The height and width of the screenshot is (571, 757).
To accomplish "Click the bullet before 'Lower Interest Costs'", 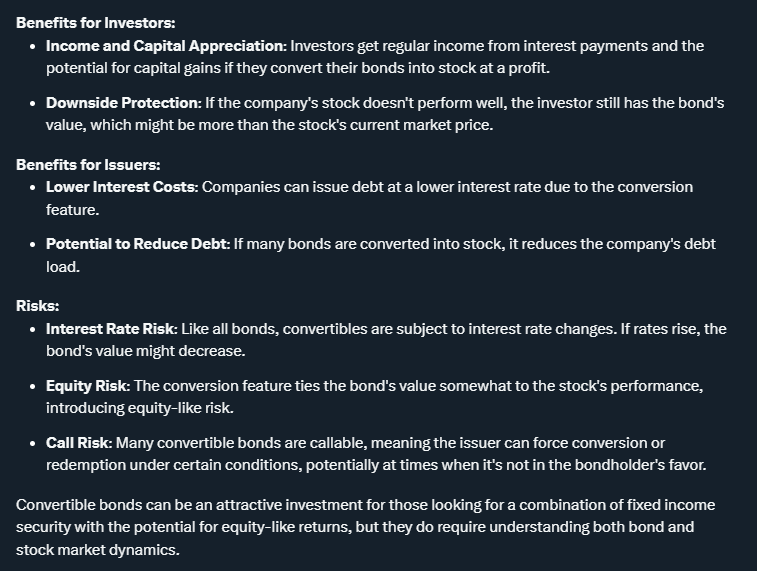I will [32, 188].
